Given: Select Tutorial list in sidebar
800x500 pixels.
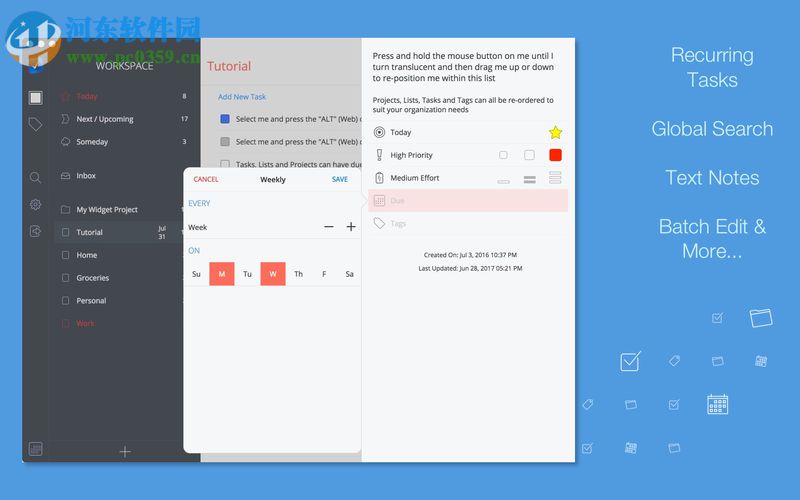Looking at the screenshot, I should pos(120,232).
